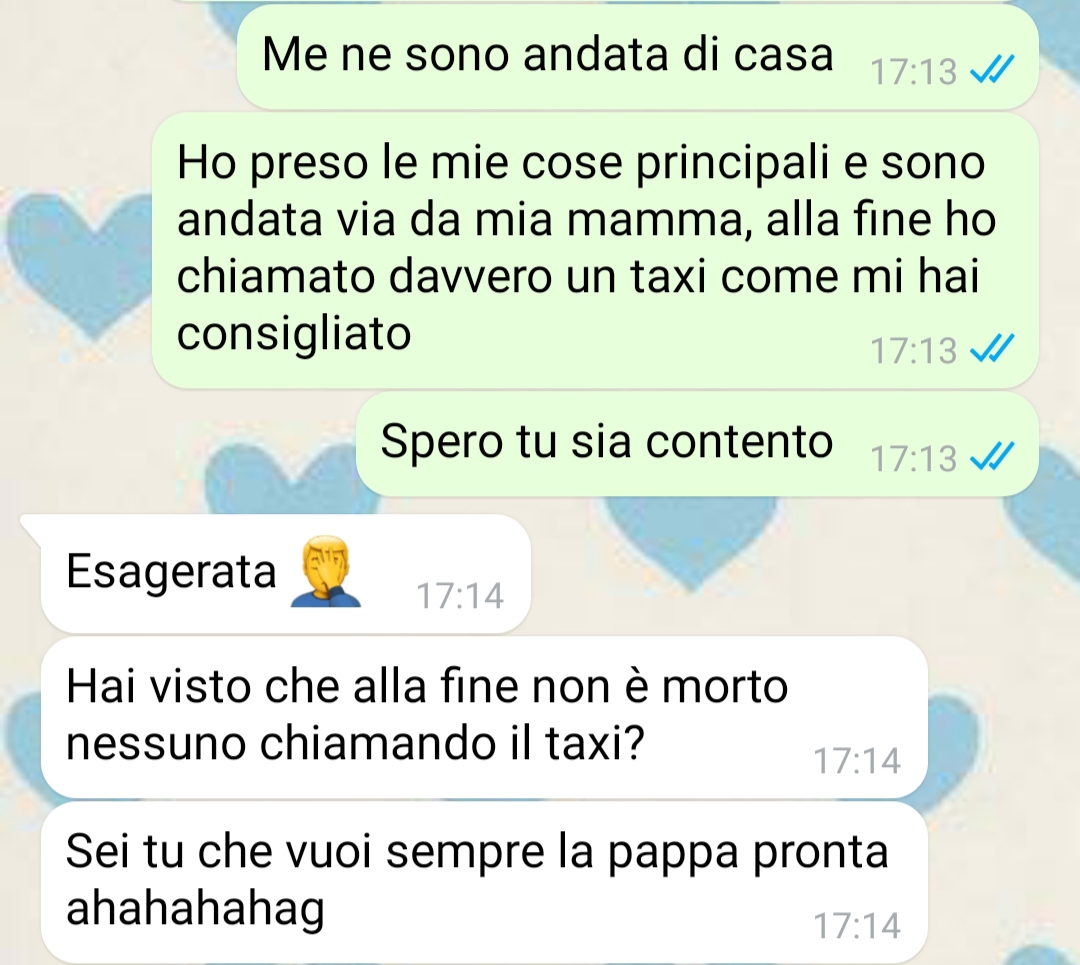
Task: Select the 'Ho preso le mie cose principali' bubble
Action: (x=595, y=250)
